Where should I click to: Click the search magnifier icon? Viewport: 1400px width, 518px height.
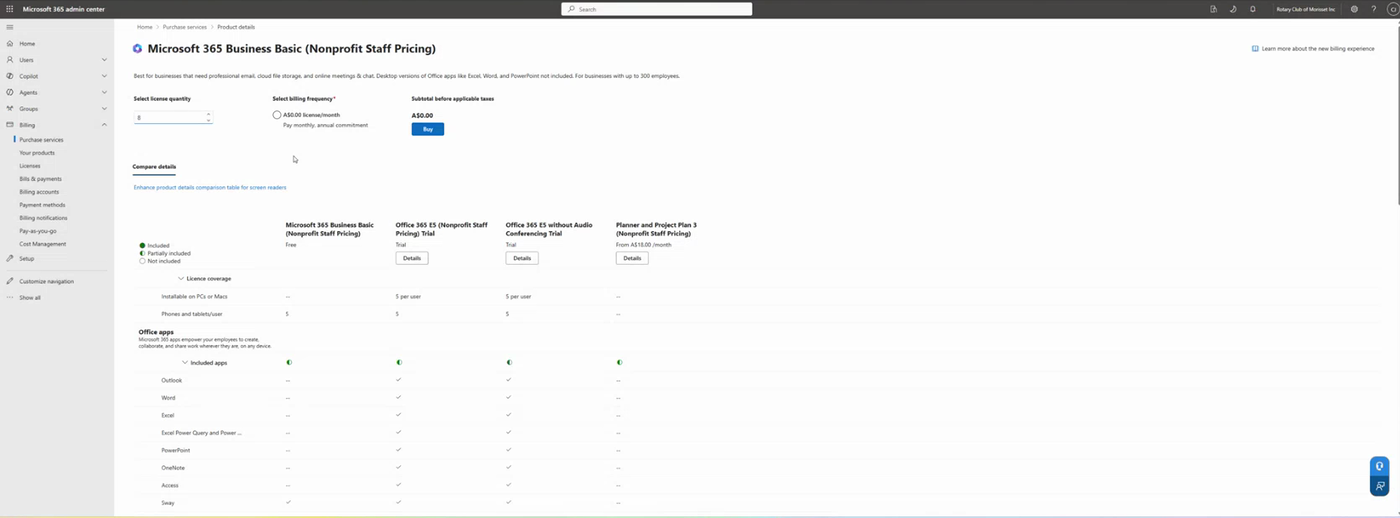coord(571,9)
